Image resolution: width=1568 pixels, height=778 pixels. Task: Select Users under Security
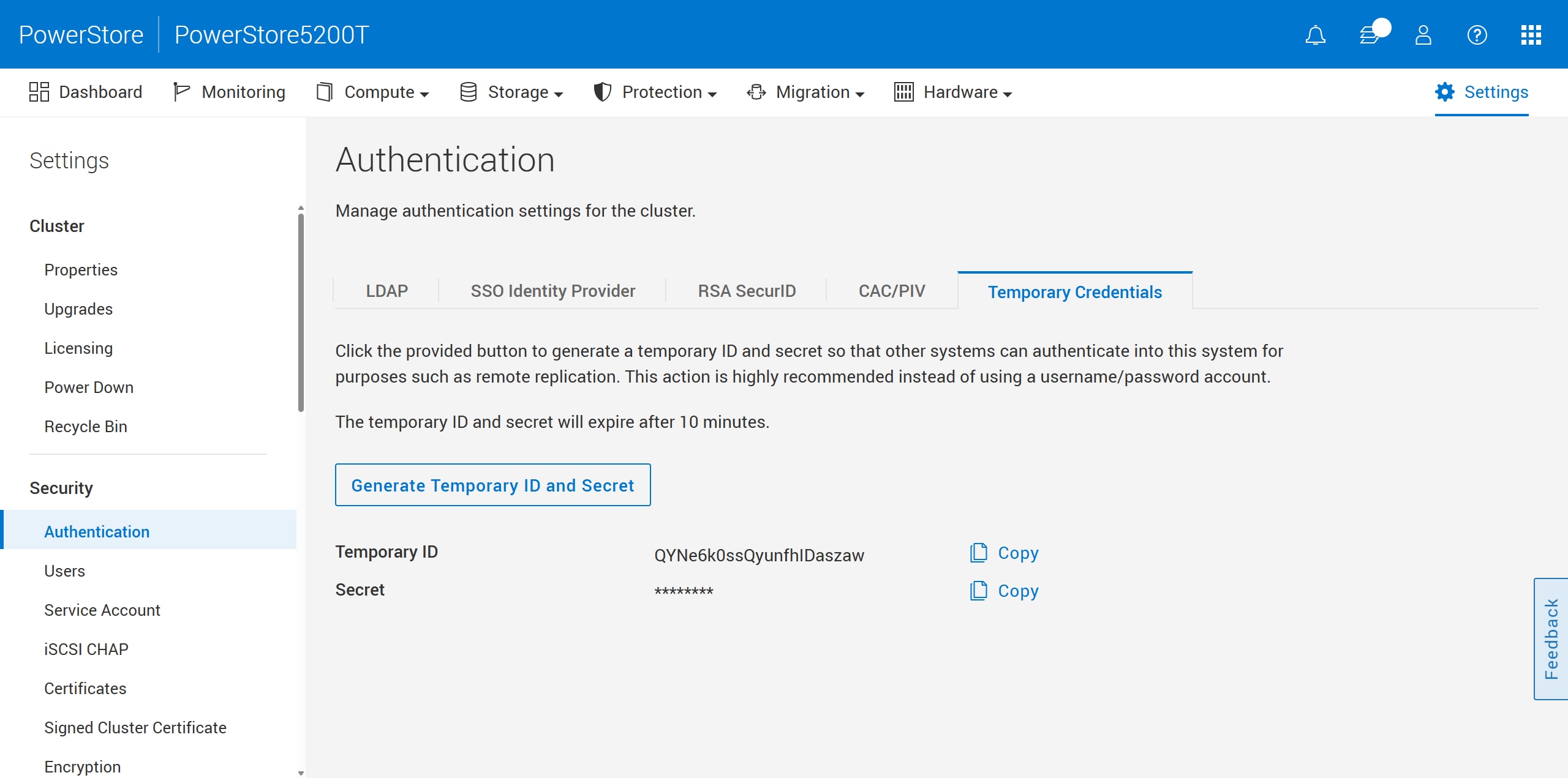pyautogui.click(x=64, y=571)
